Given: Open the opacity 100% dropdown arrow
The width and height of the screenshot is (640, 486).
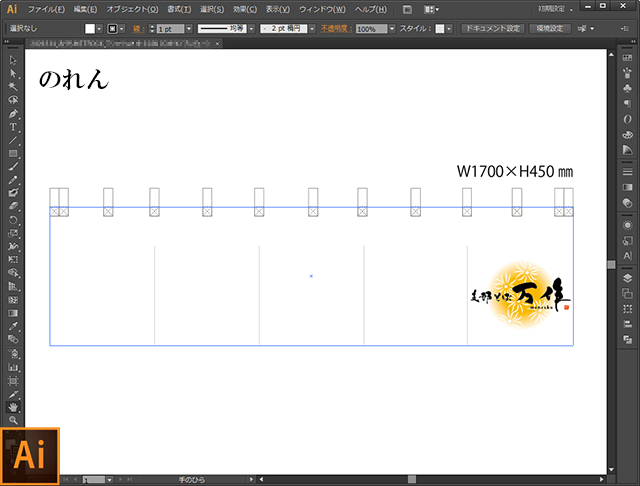Looking at the screenshot, I should (392, 29).
